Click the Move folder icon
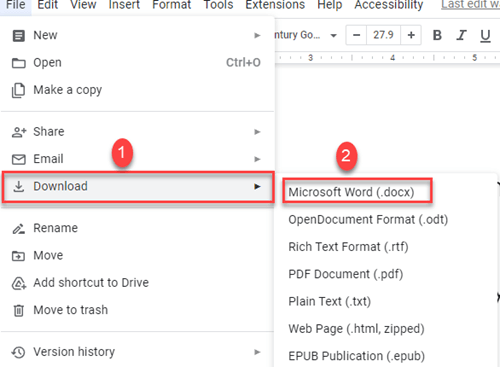This screenshot has height=367, width=500. pyautogui.click(x=18, y=256)
